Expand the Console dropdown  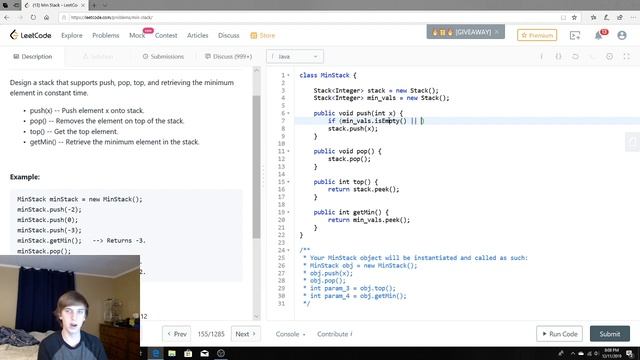point(290,334)
